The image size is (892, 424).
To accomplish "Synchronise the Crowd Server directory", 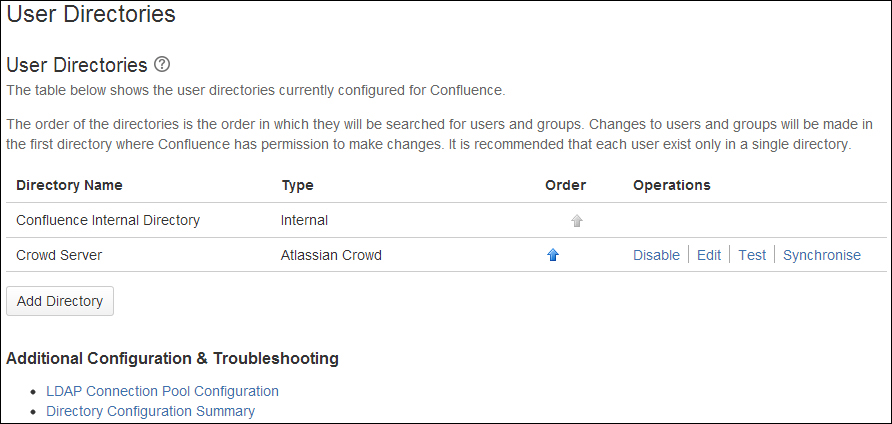I will click(821, 255).
